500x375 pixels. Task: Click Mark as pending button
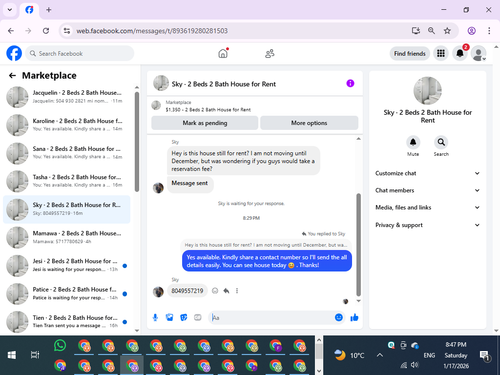click(x=205, y=123)
